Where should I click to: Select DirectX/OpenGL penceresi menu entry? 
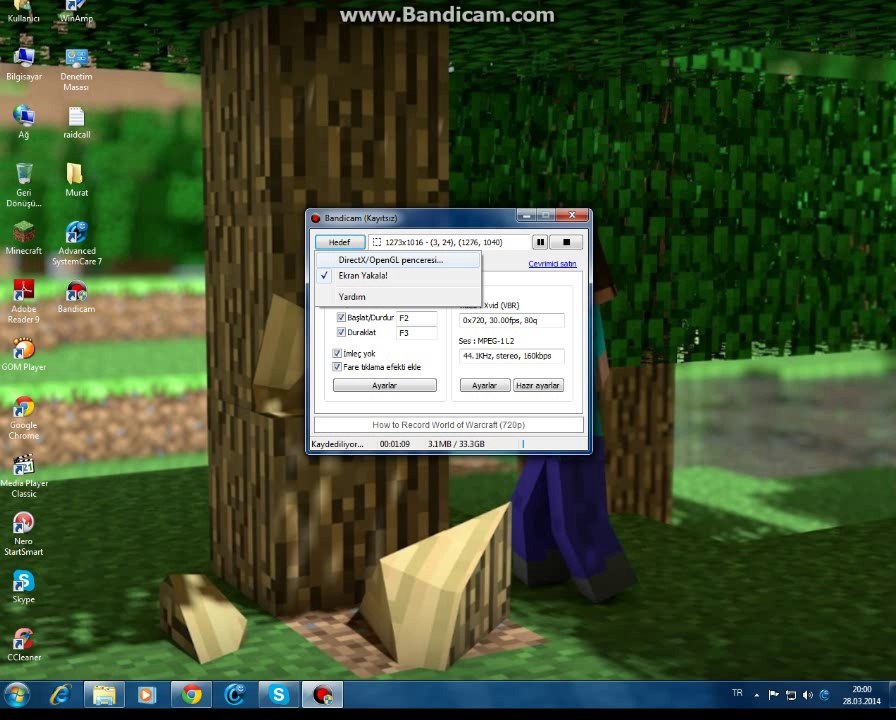pyautogui.click(x=398, y=260)
